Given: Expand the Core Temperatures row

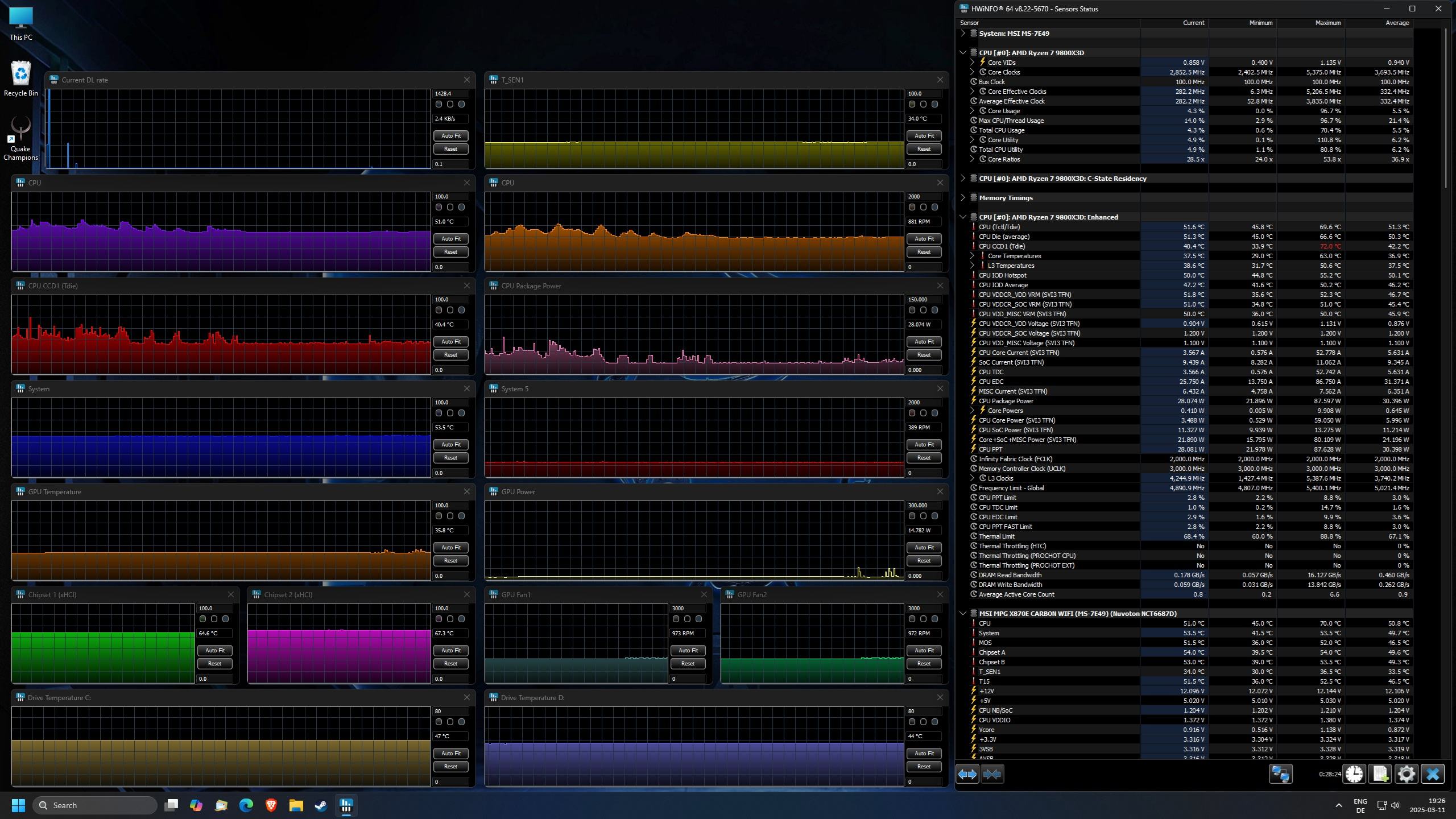Looking at the screenshot, I should [x=973, y=256].
